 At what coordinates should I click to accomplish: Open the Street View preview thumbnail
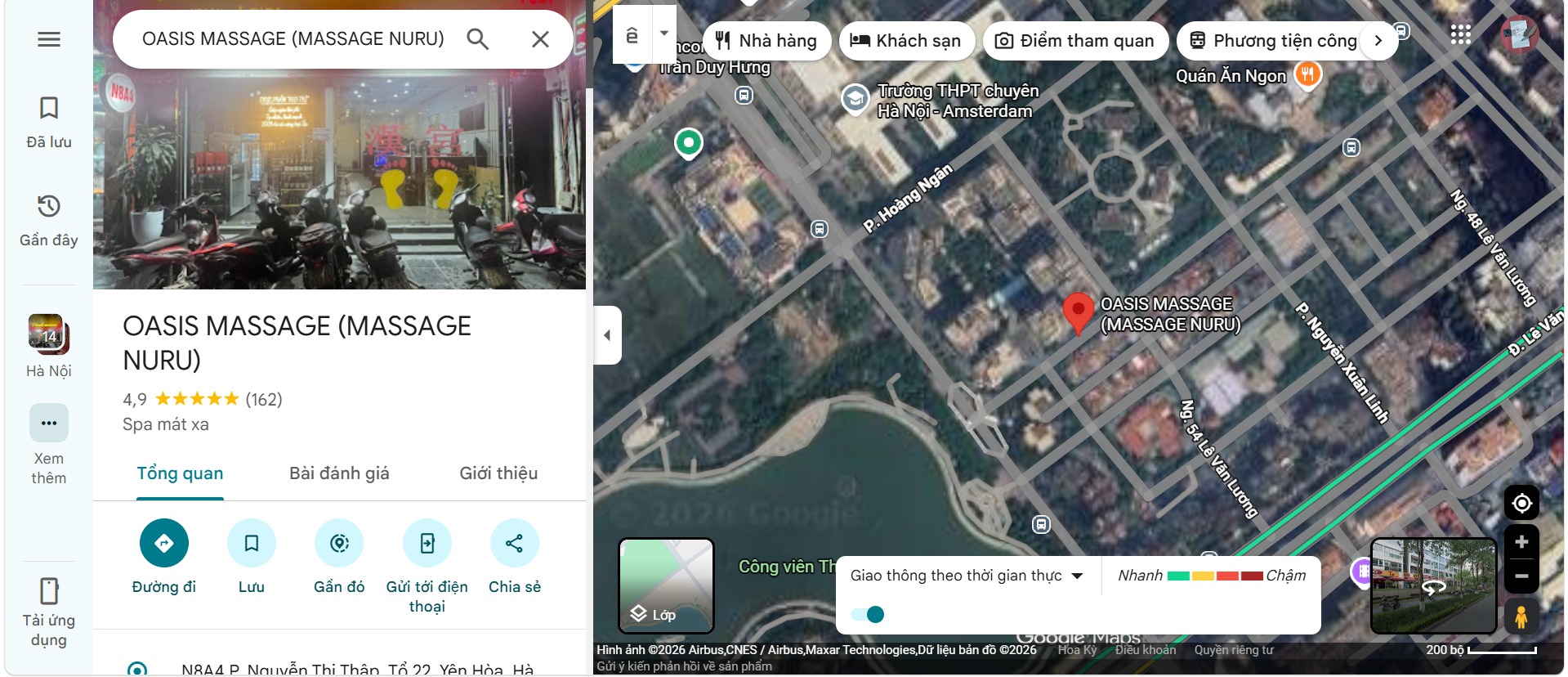click(x=1434, y=585)
